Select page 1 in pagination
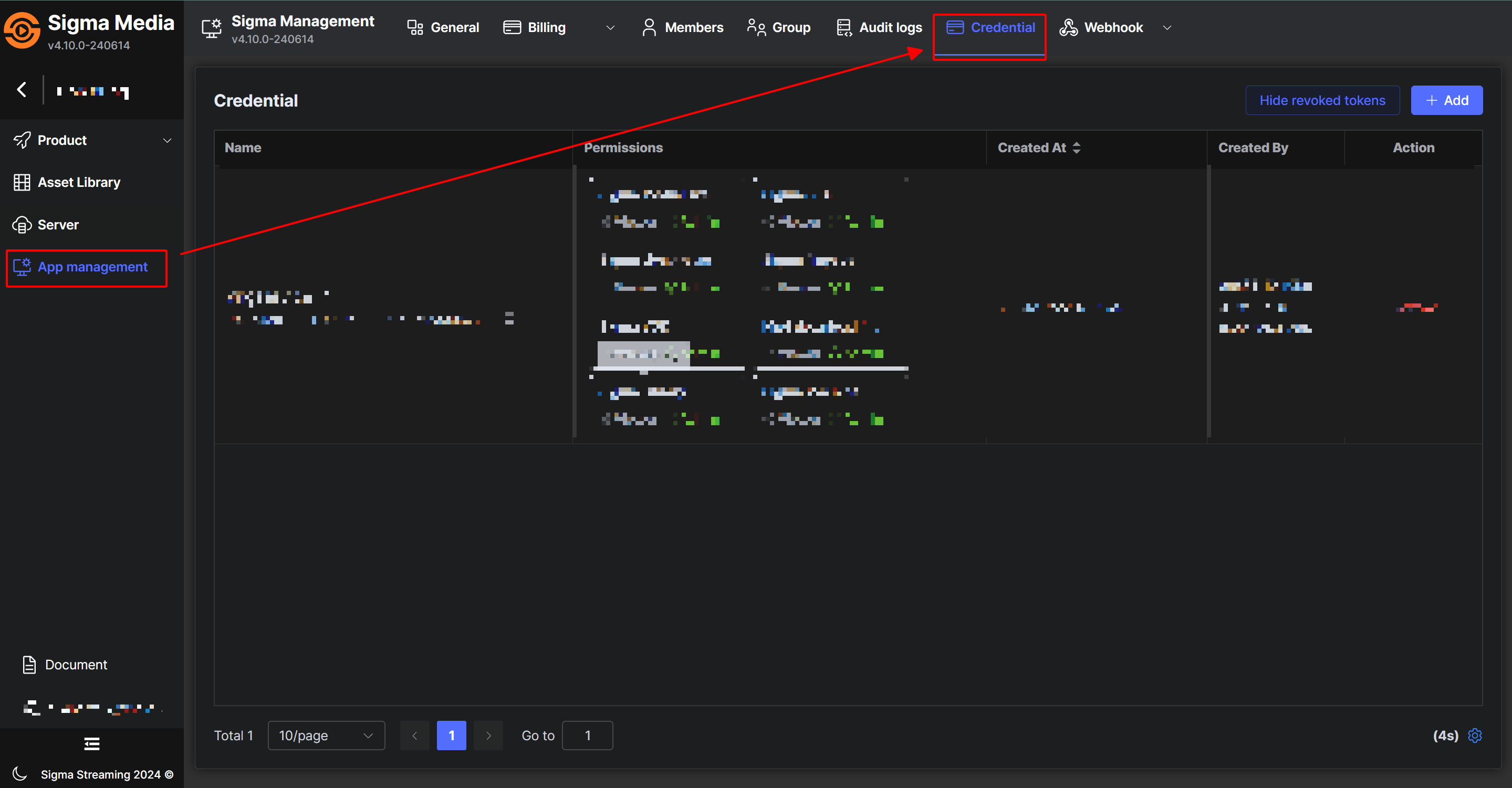 [451, 735]
